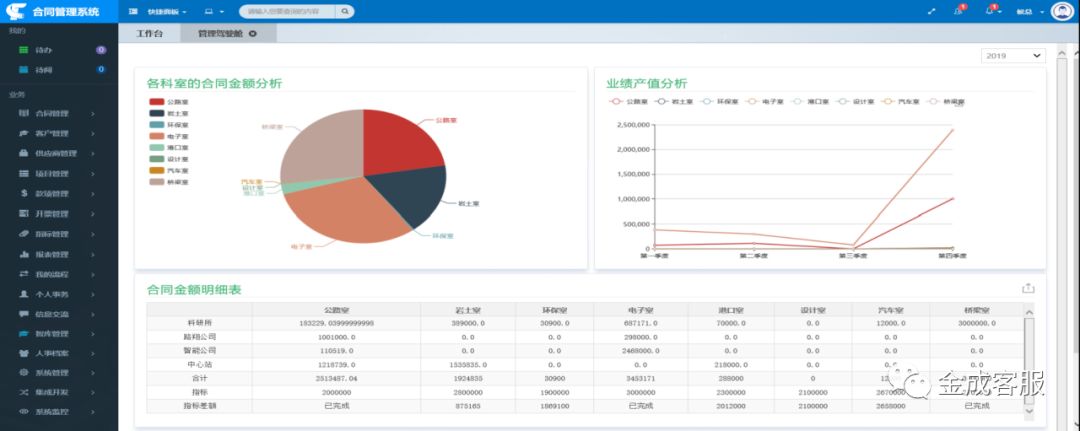This screenshot has width=1080, height=431.
Task: Expand 款项管理 menu chevron
Action: point(92,193)
